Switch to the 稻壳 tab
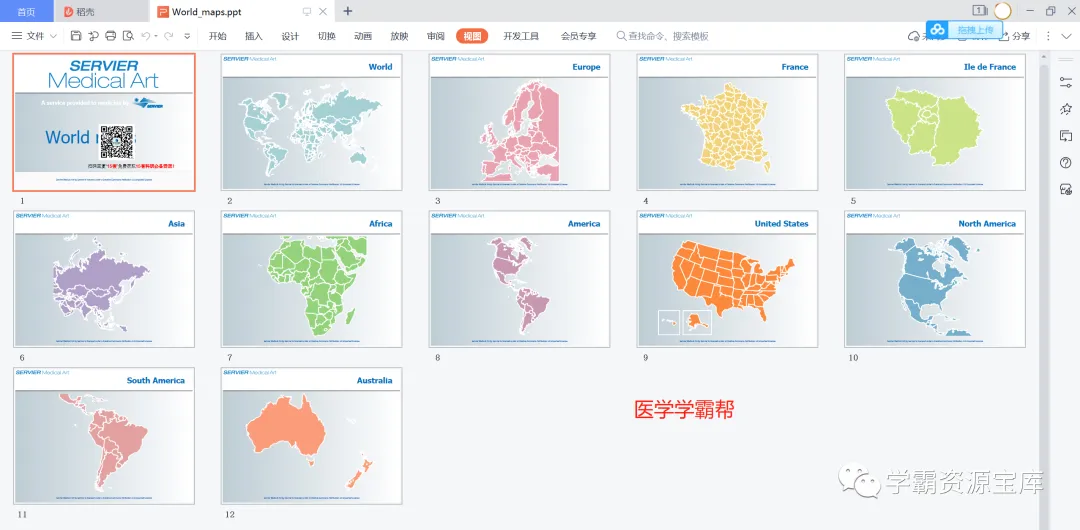This screenshot has height=530, width=1080. [x=101, y=12]
